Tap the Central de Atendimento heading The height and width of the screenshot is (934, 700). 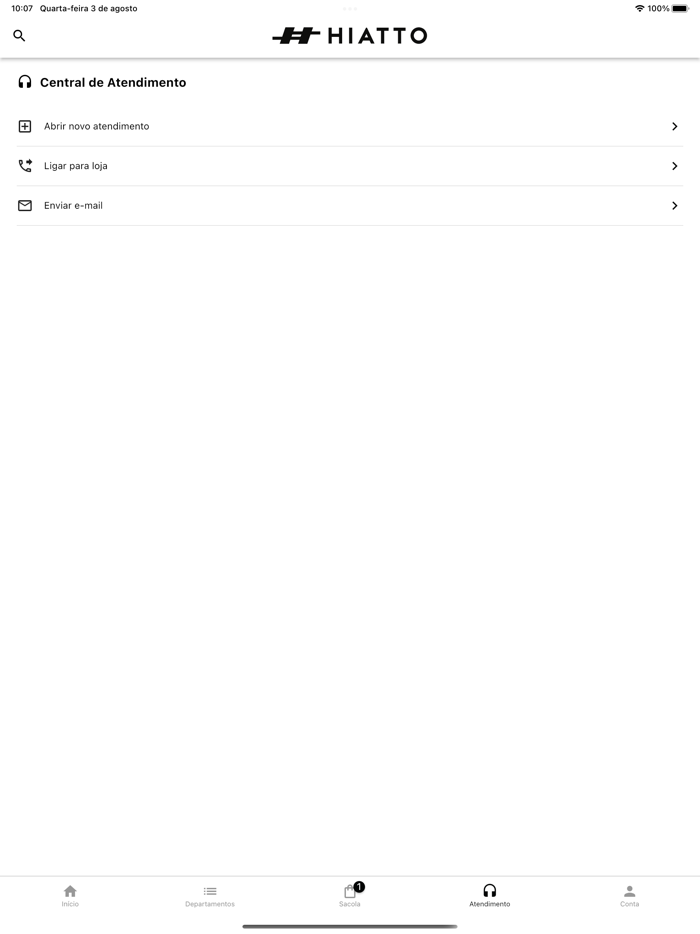[x=113, y=83]
